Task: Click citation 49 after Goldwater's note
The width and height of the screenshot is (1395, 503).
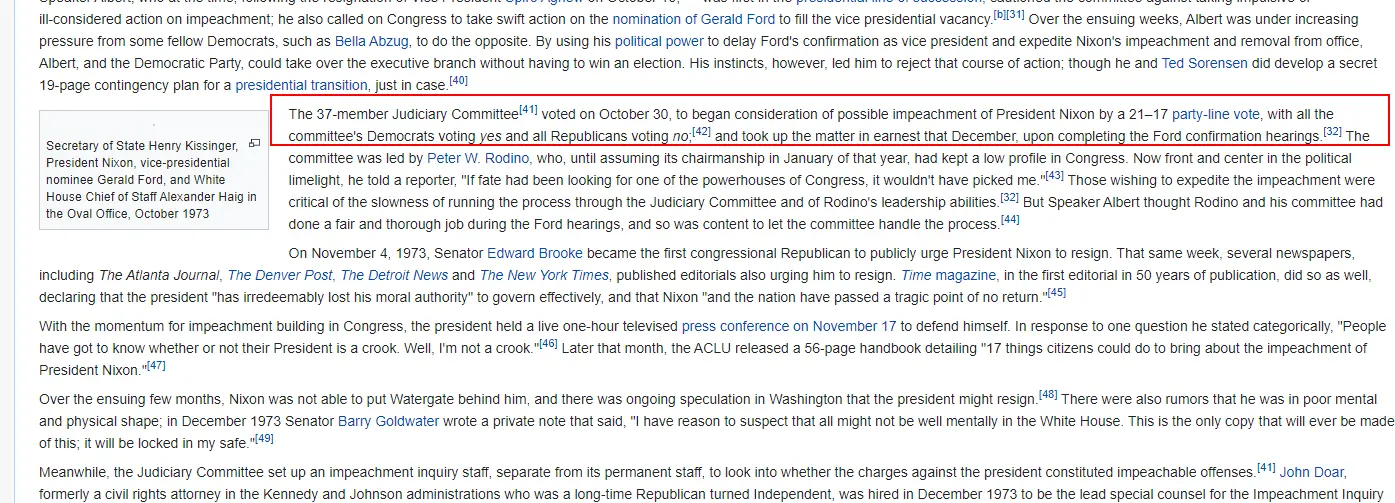Action: point(264,438)
